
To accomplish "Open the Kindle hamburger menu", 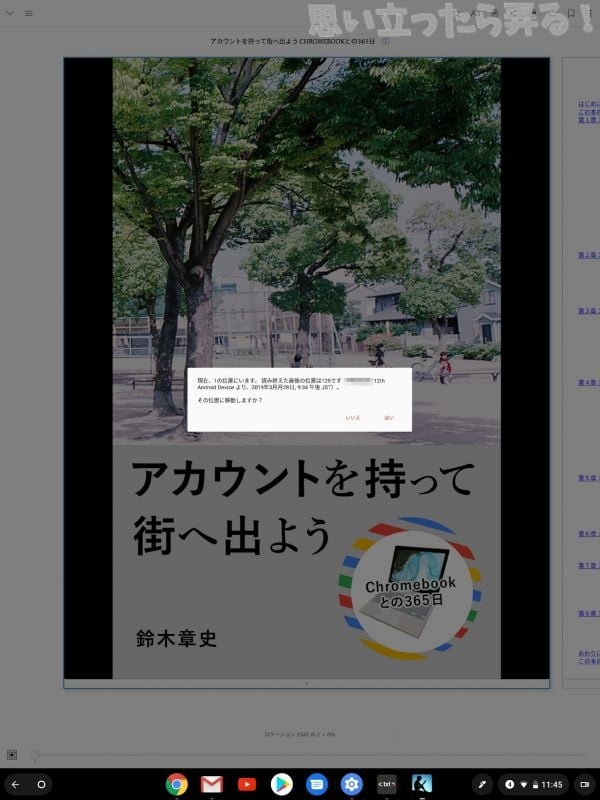I will pyautogui.click(x=29, y=13).
